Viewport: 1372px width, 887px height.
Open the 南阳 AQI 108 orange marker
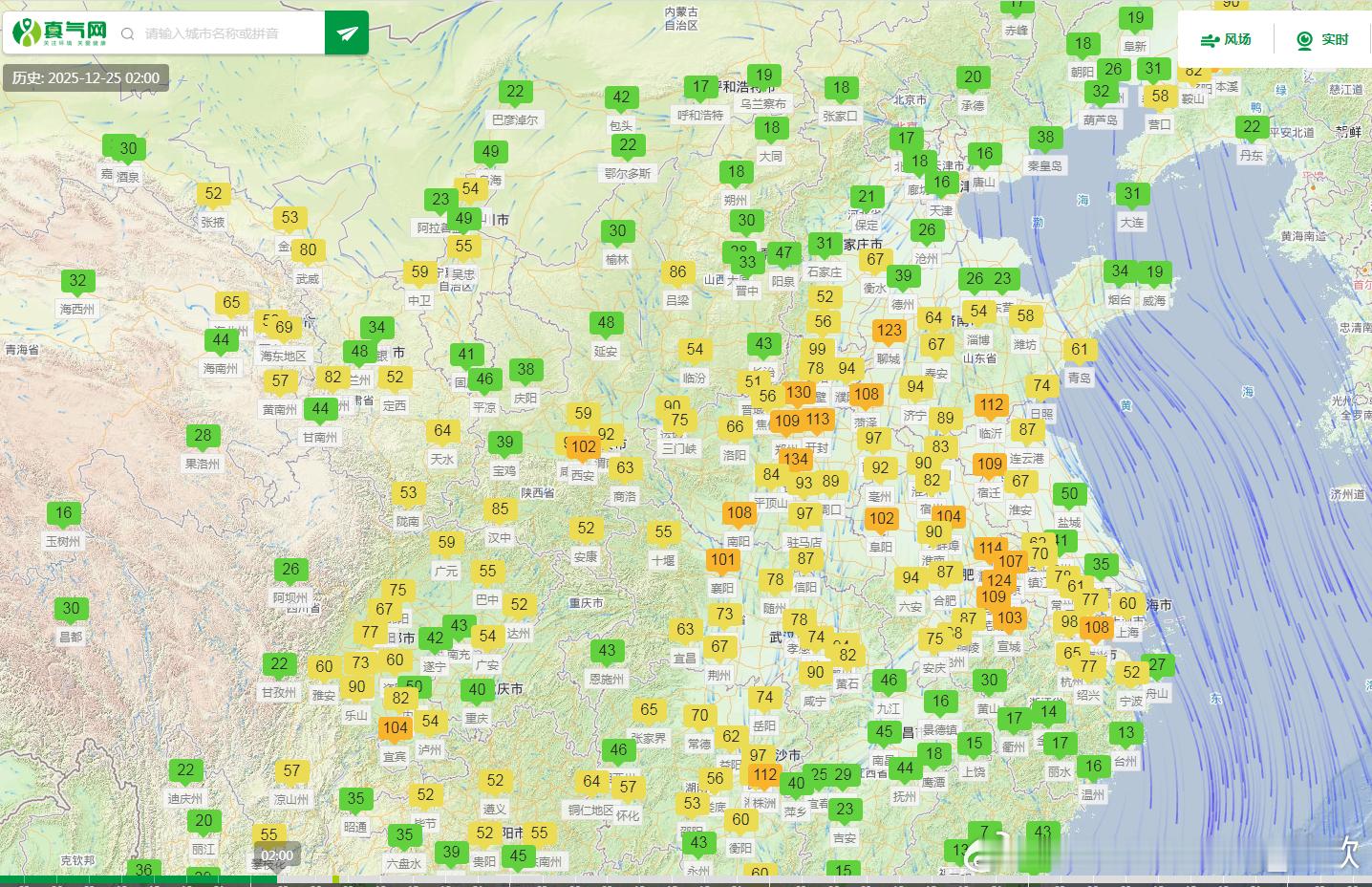tap(739, 514)
